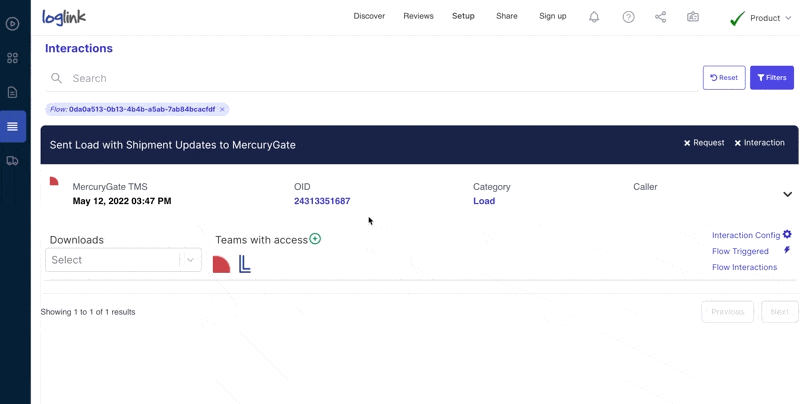Click red icon beside MercuryGate TMS row
800x404 pixels.
tap(54, 181)
